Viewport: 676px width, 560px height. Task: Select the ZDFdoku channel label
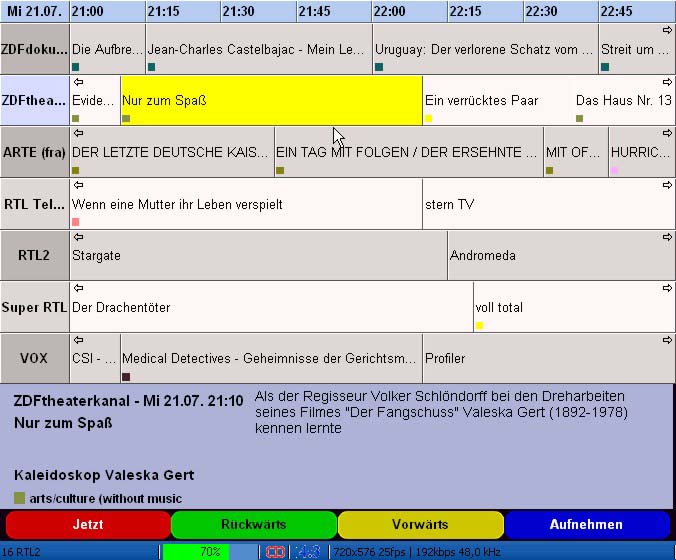click(34, 49)
